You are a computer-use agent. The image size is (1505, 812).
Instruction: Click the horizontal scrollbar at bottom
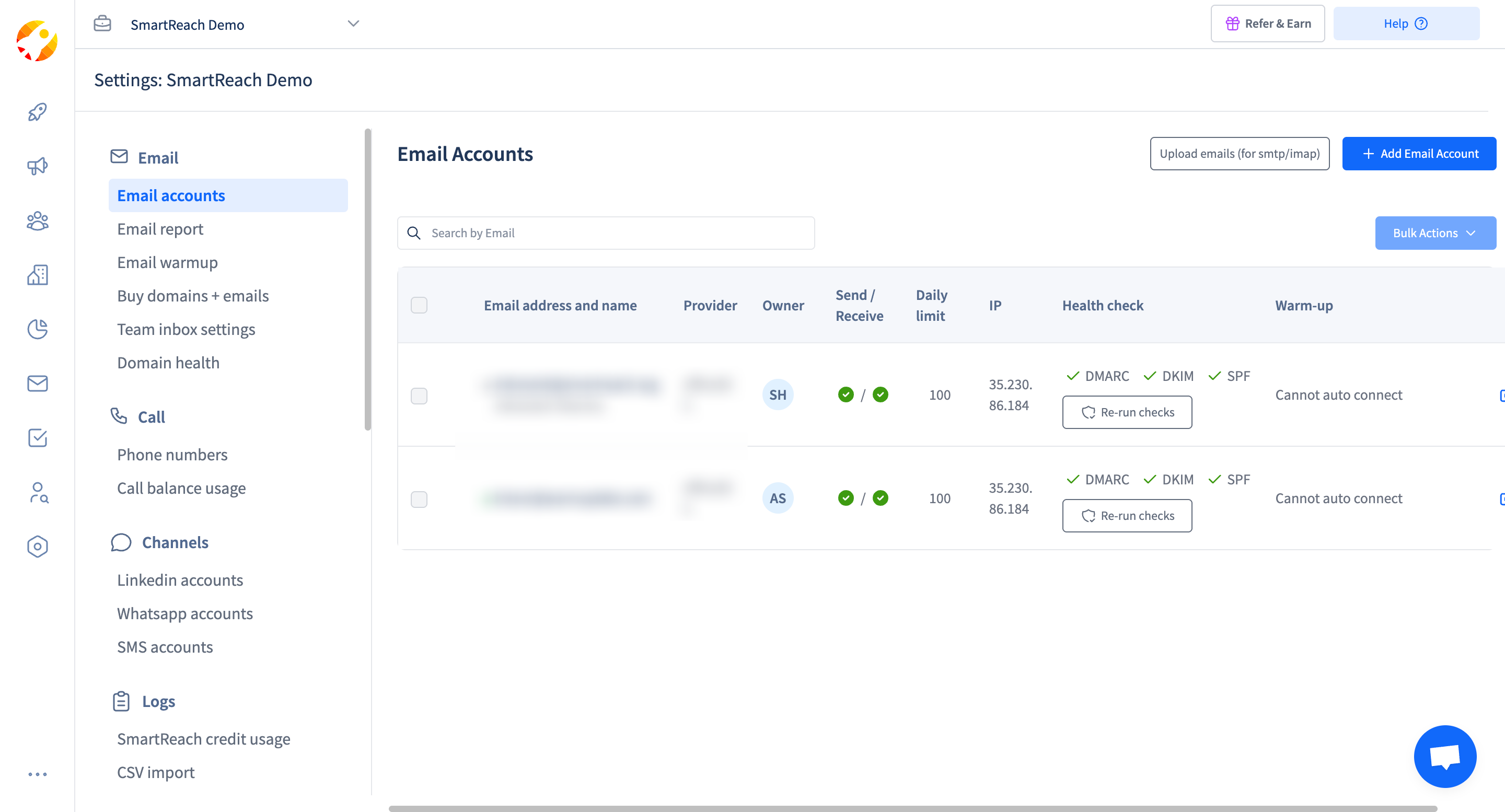click(912, 808)
